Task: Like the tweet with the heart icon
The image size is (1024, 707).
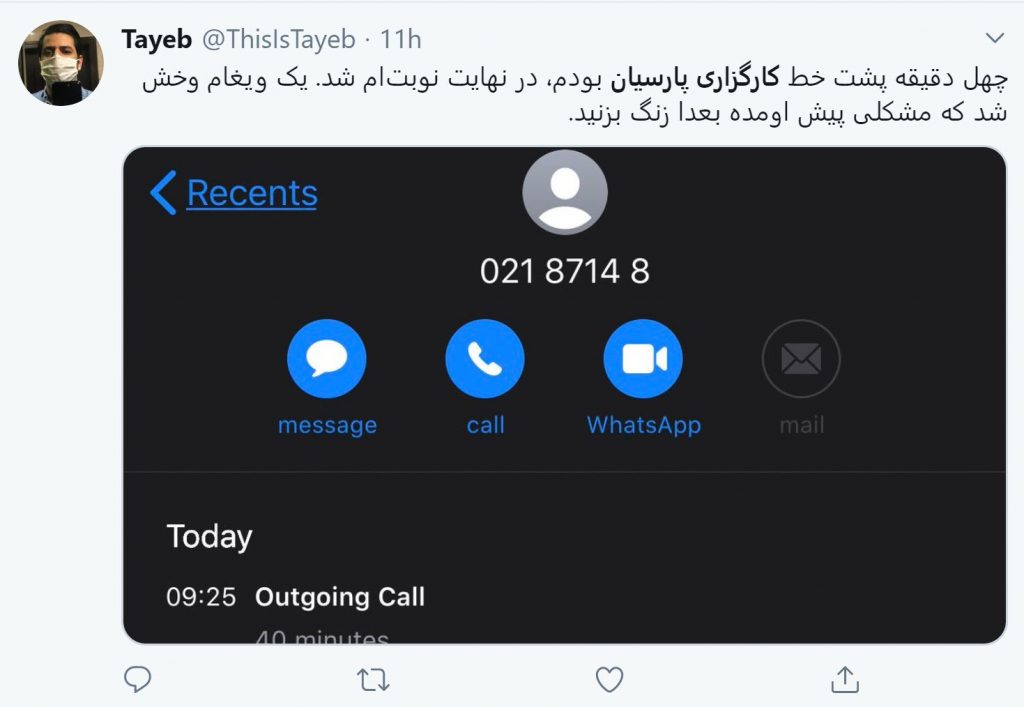Action: click(x=609, y=680)
